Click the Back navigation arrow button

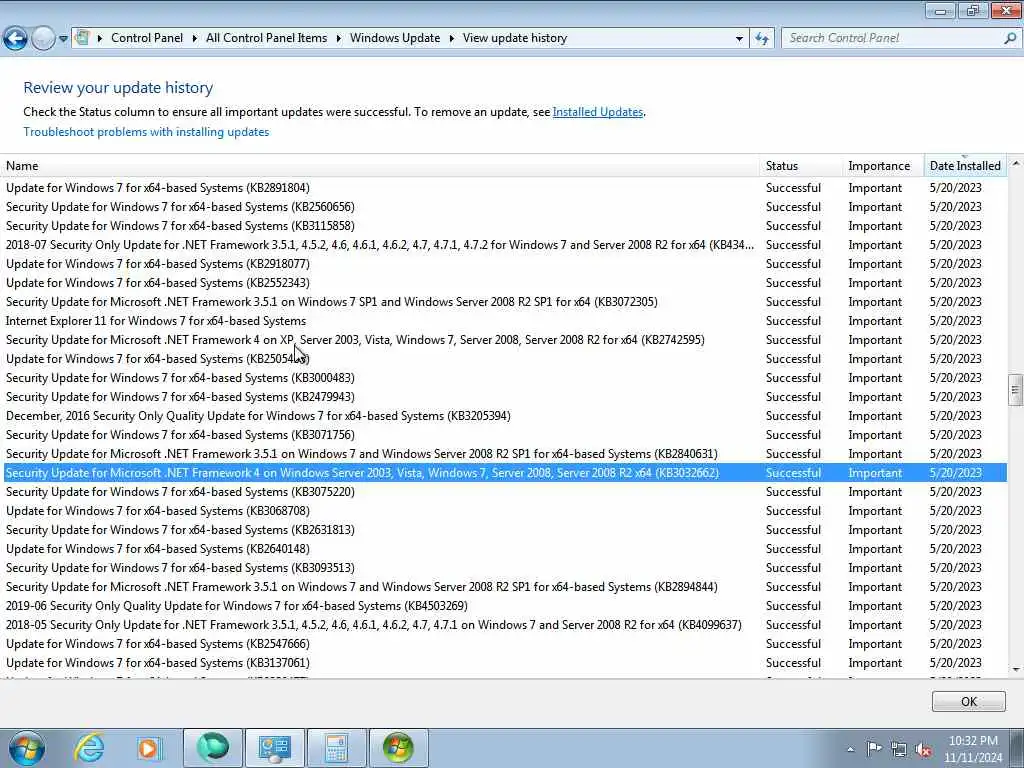click(15, 39)
